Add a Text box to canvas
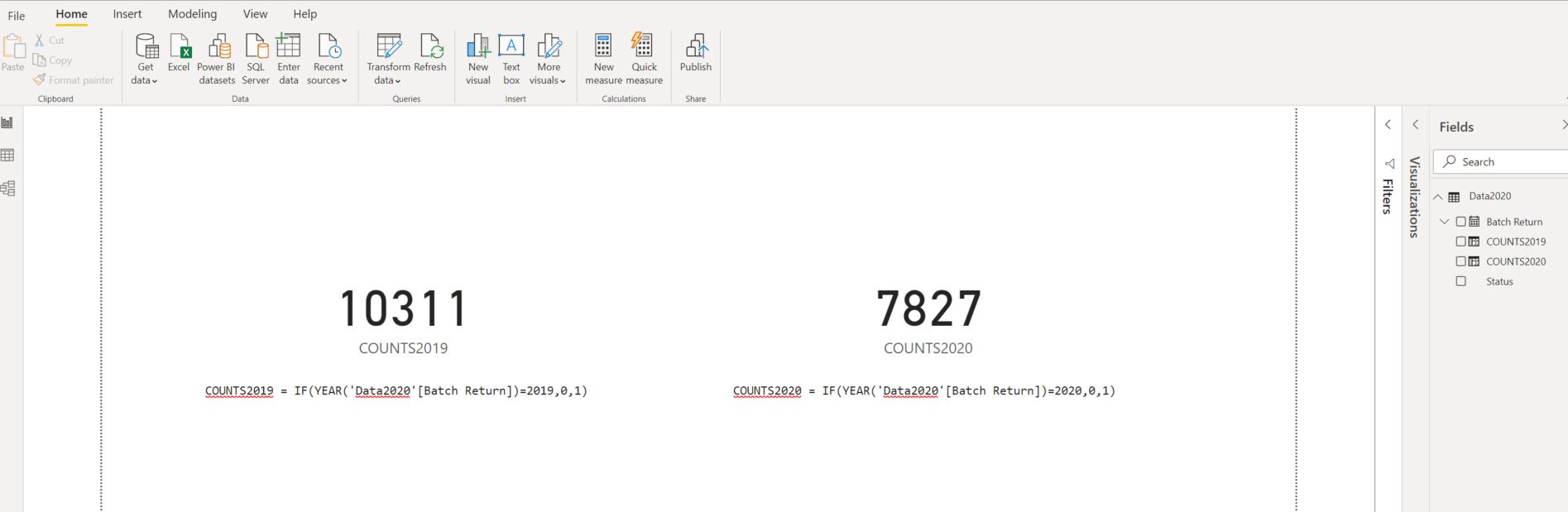The width and height of the screenshot is (1568, 512). [x=511, y=59]
